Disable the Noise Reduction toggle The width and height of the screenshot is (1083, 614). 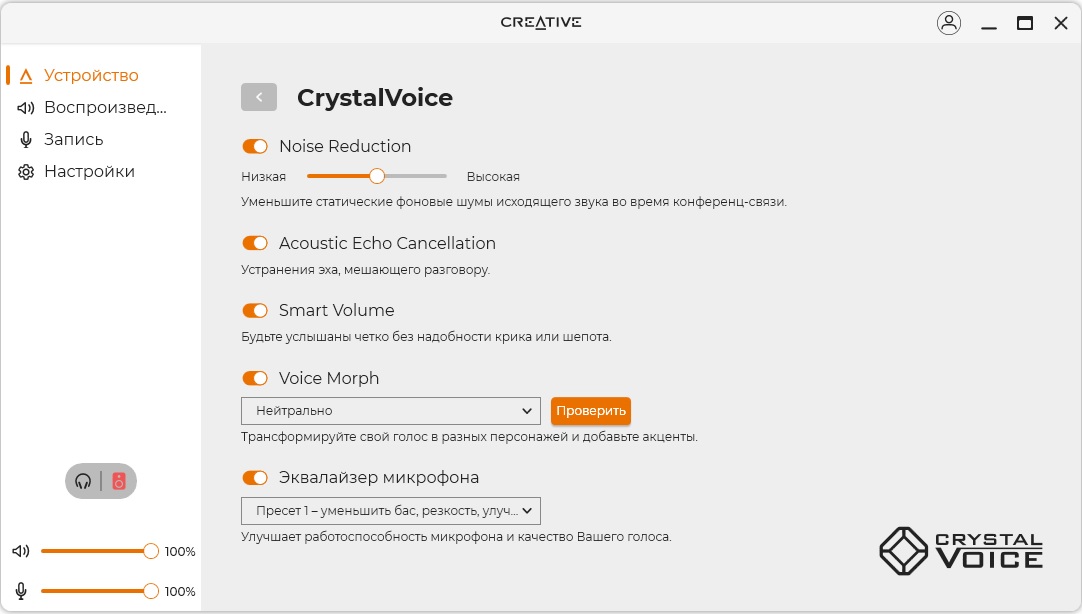click(x=255, y=146)
